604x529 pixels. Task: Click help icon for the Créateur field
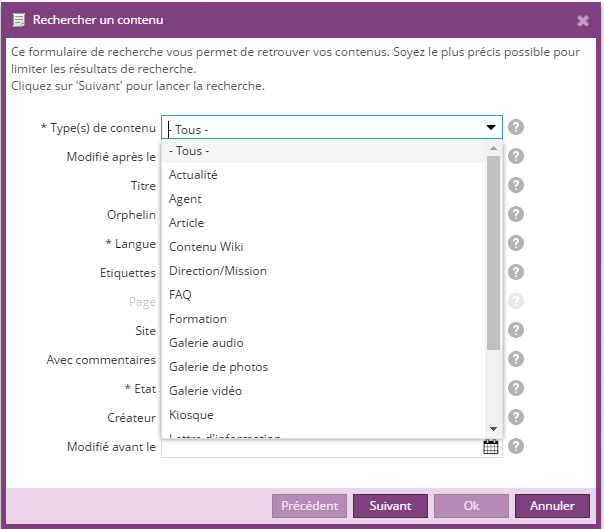[516, 417]
